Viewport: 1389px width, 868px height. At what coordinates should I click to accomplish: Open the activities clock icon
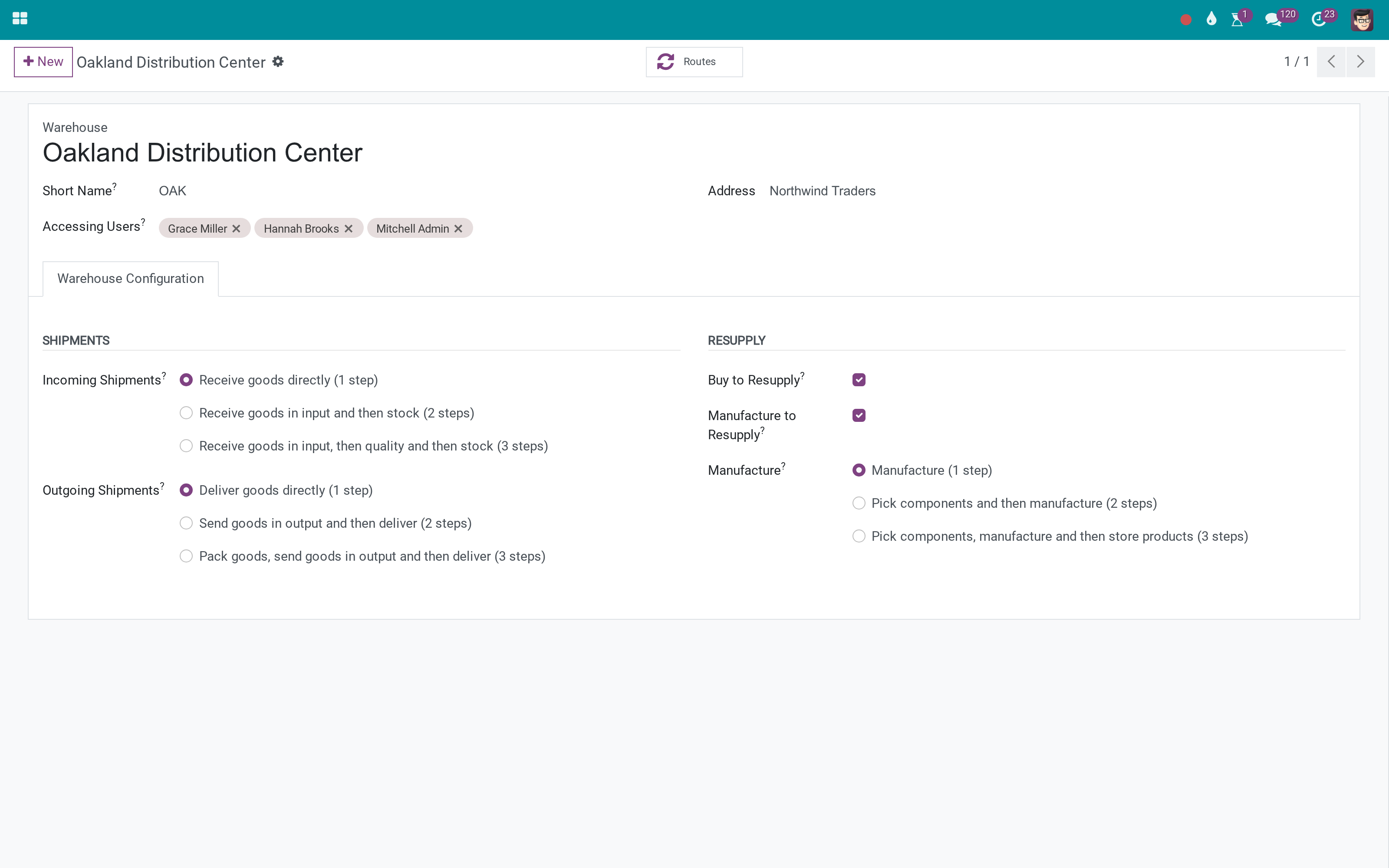pyautogui.click(x=1318, y=20)
